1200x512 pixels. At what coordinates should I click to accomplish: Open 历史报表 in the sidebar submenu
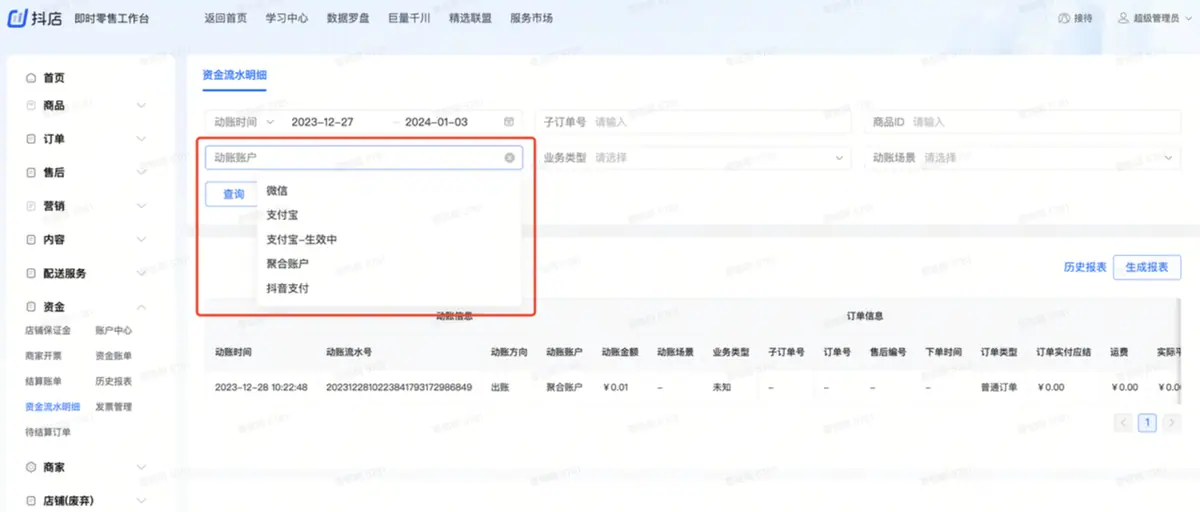point(113,381)
